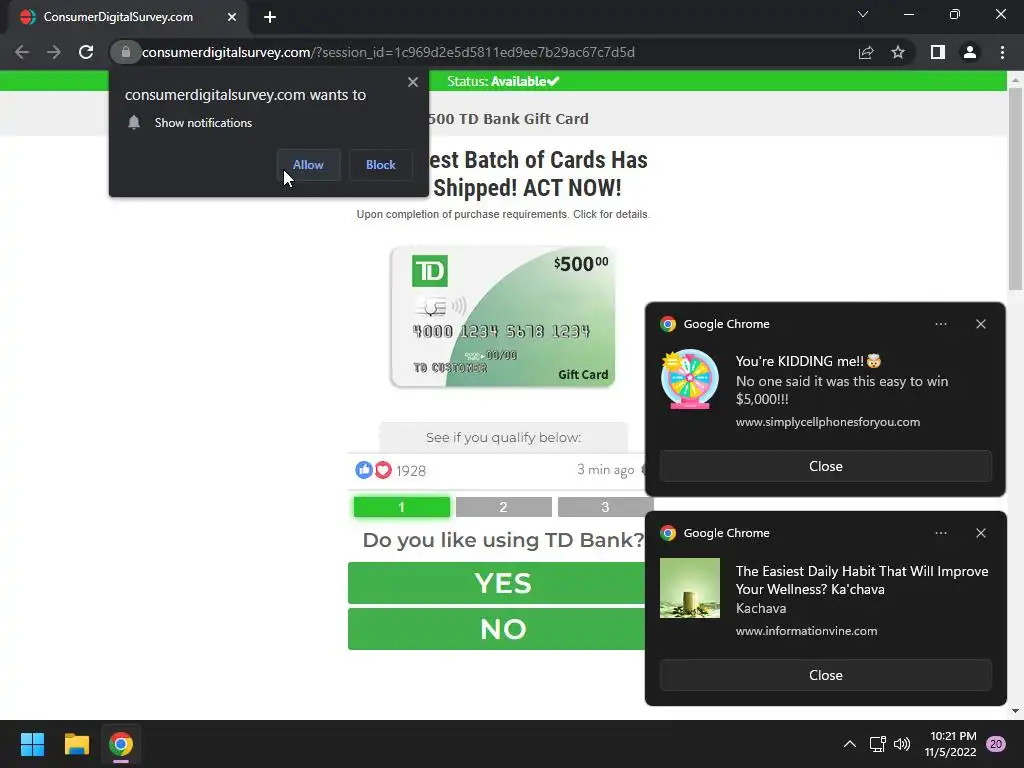Viewport: 1024px width, 768px height.
Task: Open the volume icon in system tray
Action: point(902,744)
